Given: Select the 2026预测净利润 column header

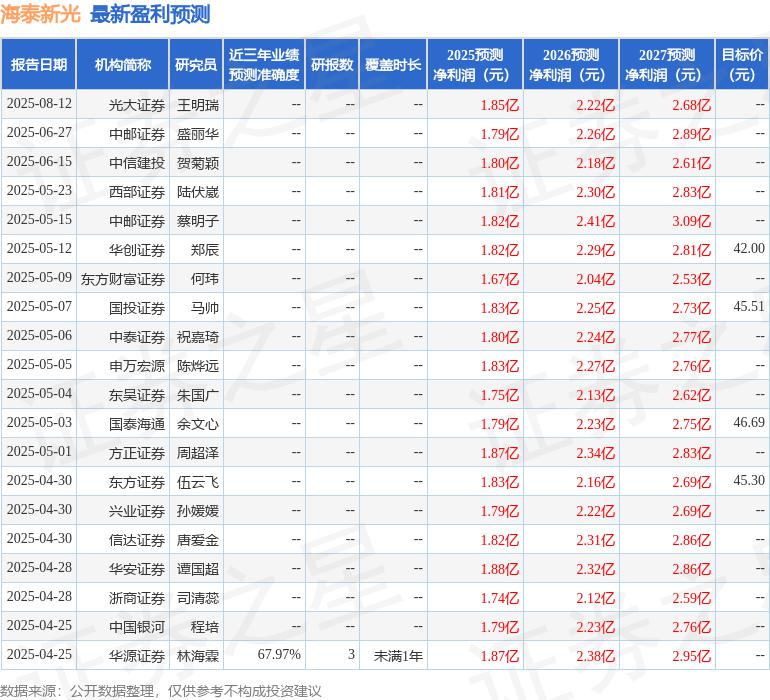Looking at the screenshot, I should click(x=570, y=65).
